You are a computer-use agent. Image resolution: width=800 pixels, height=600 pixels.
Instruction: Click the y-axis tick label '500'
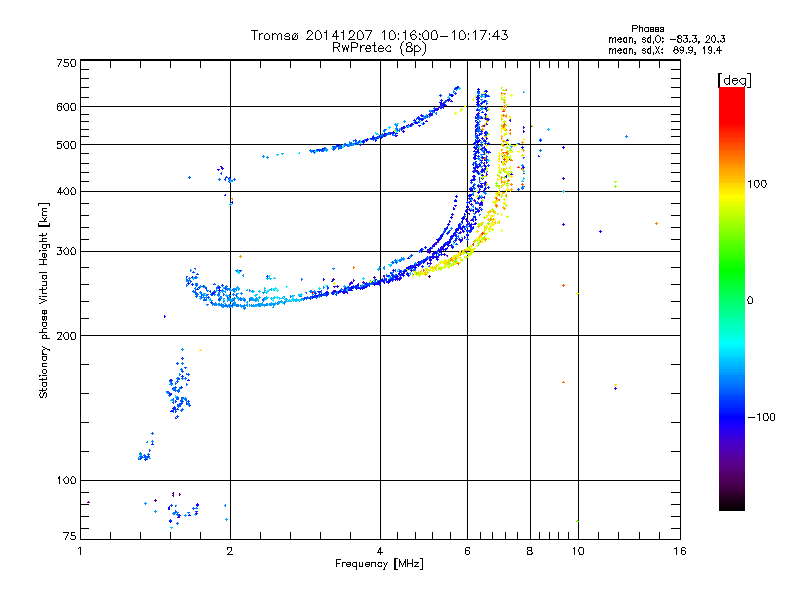[66, 144]
